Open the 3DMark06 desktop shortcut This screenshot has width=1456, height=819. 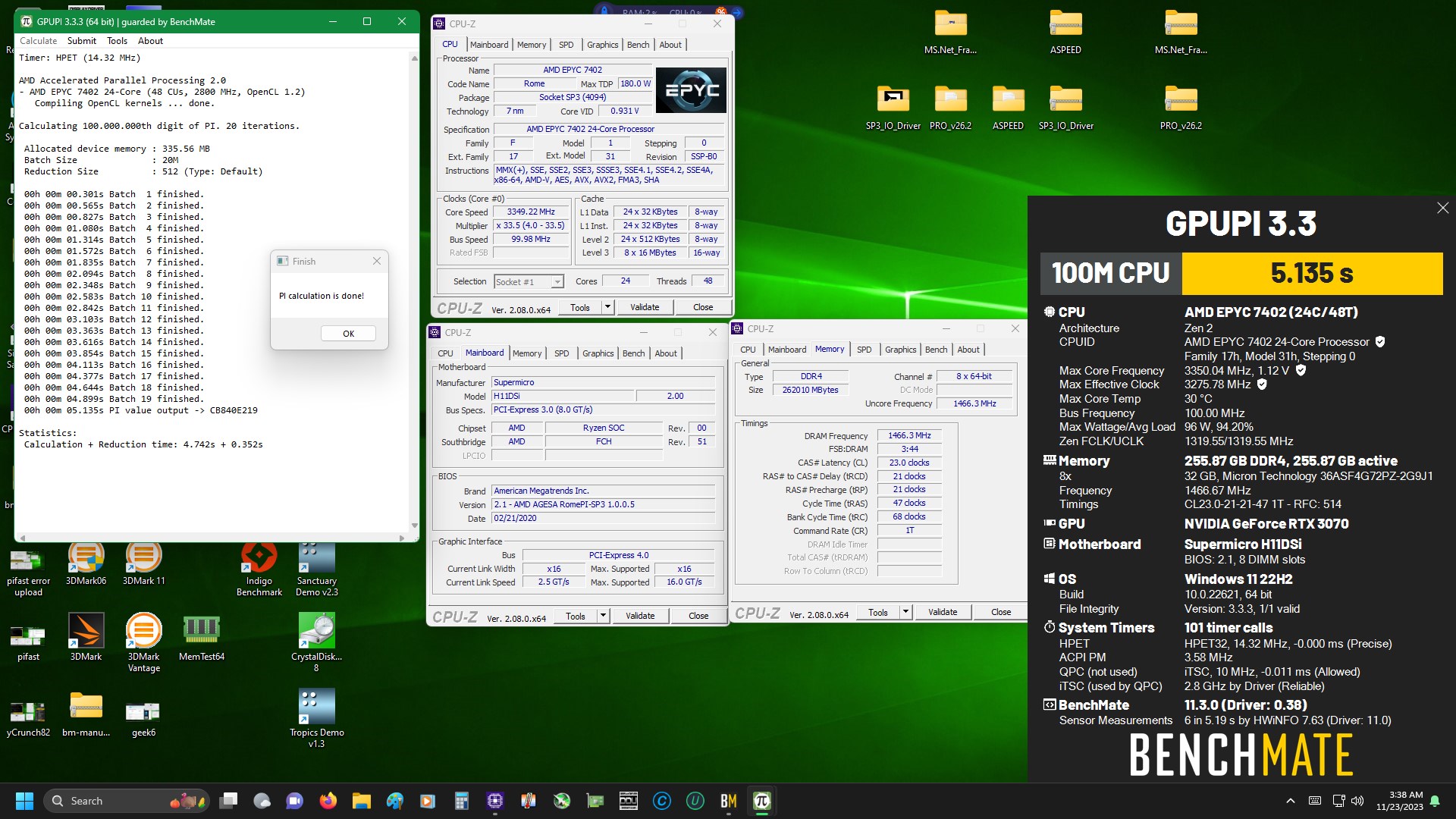86,564
